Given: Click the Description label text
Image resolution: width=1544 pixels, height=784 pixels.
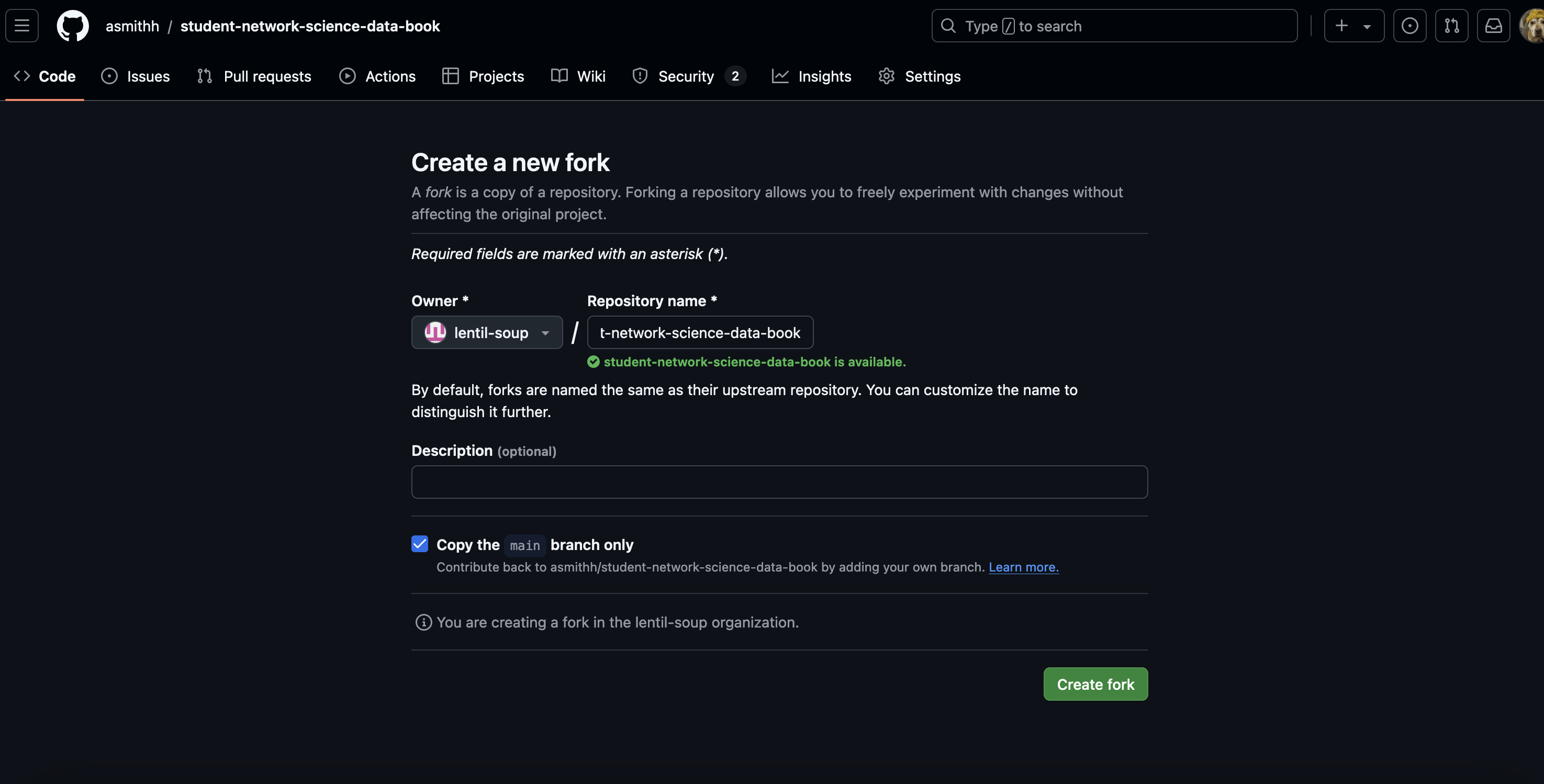Looking at the screenshot, I should tap(452, 451).
